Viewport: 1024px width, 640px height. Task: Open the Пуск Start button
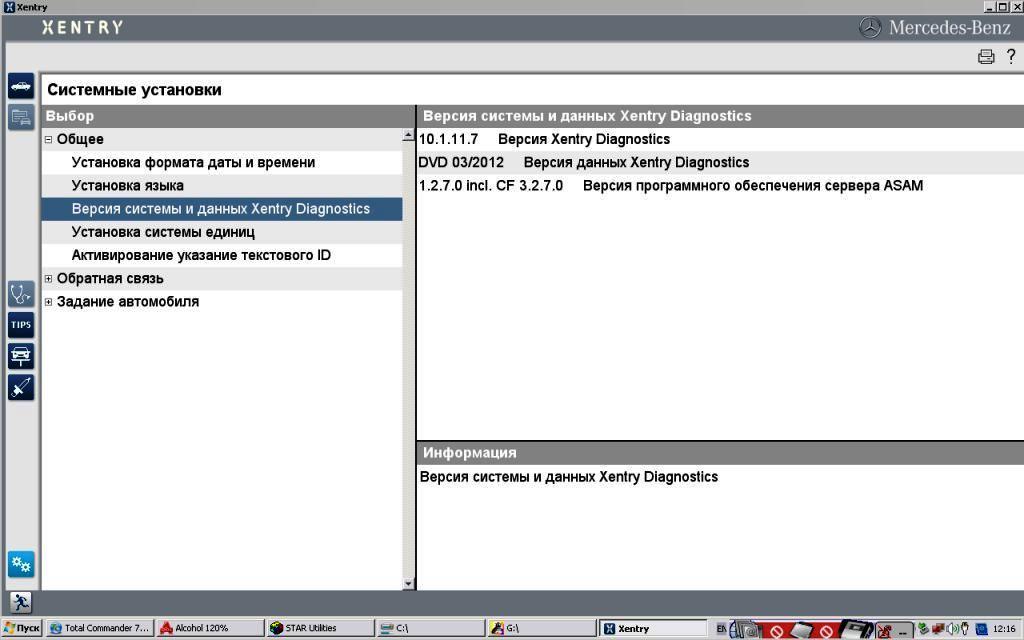tap(22, 628)
